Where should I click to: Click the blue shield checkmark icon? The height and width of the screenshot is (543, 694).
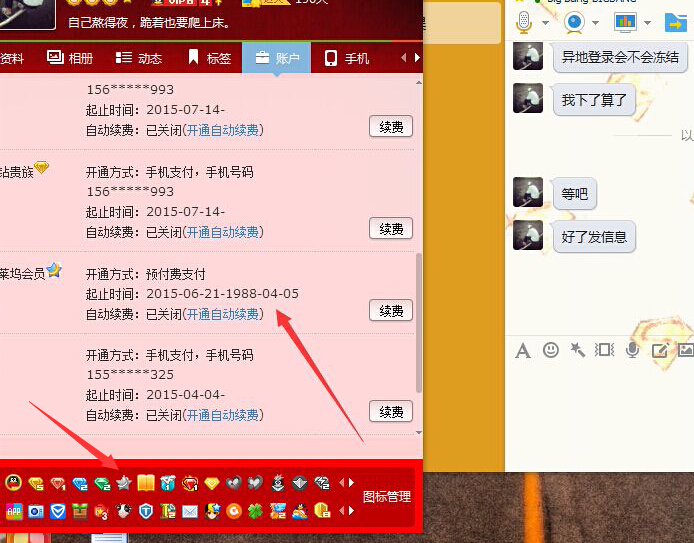click(x=58, y=511)
